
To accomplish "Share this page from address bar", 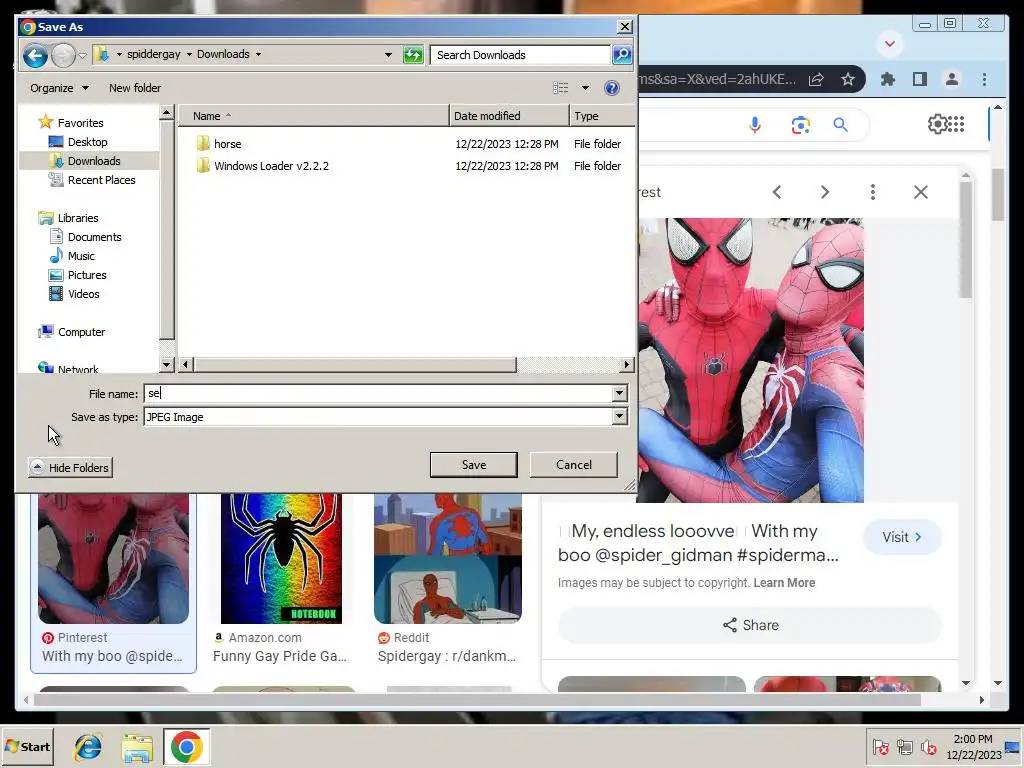I will click(816, 80).
